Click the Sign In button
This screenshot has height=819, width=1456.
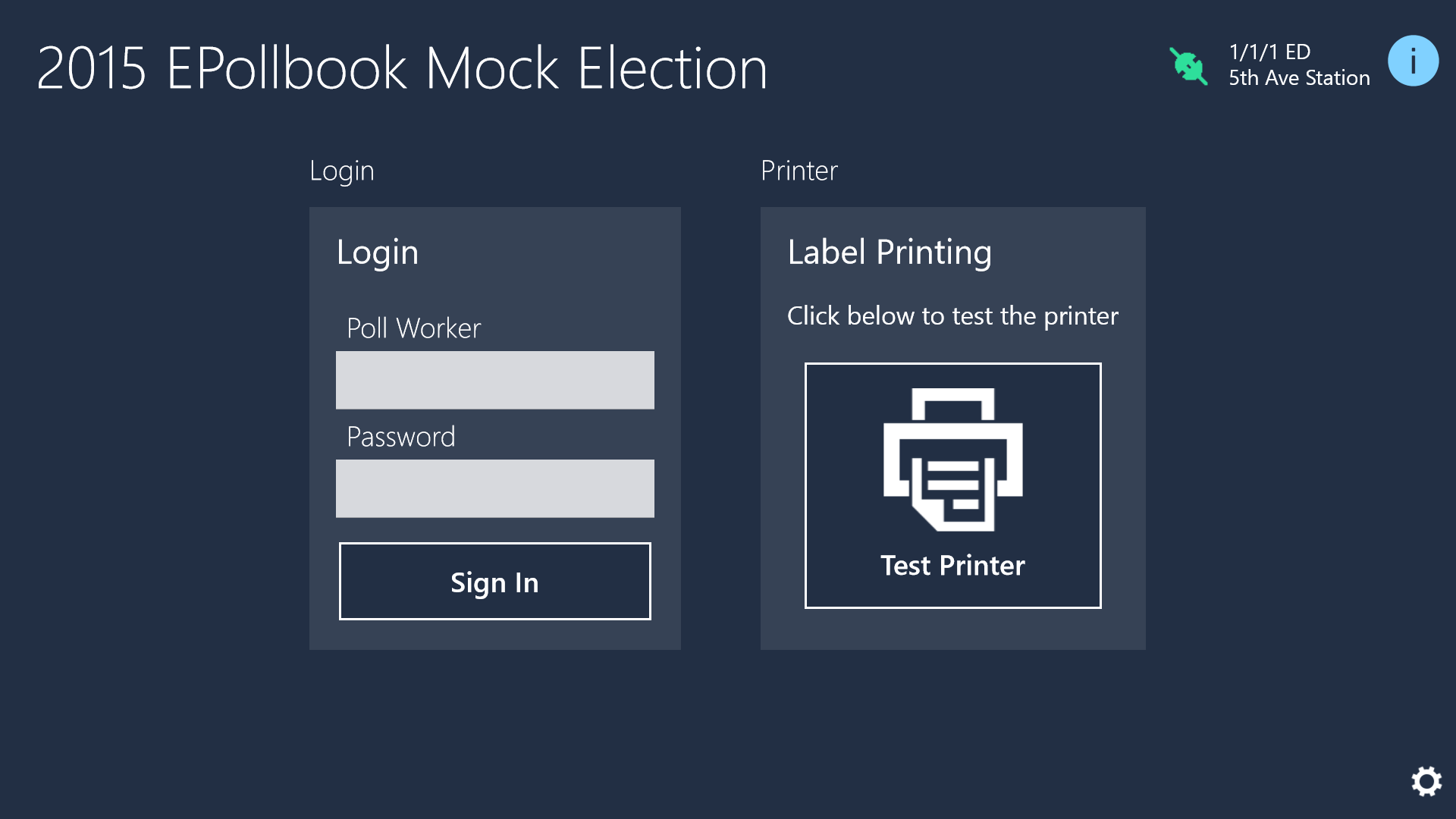495,582
